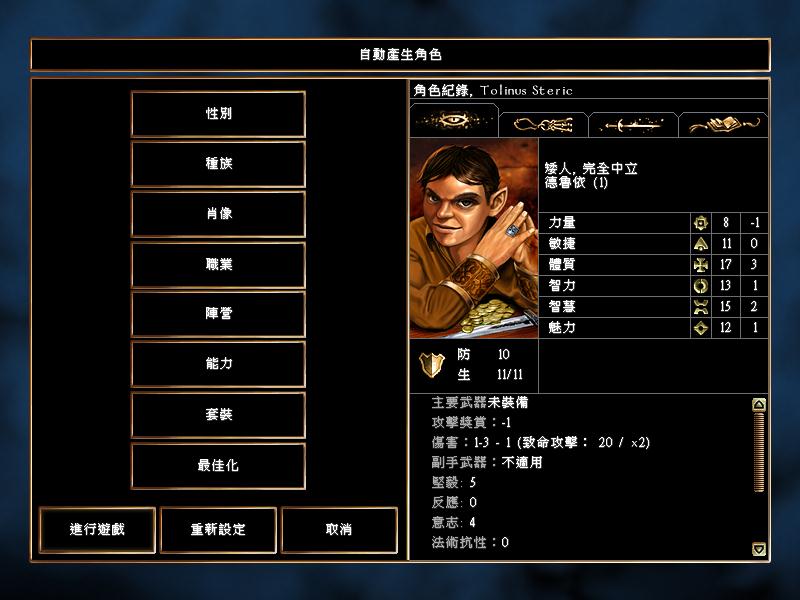Image resolution: width=800 pixels, height=600 pixels.
Task: Open the sword feats tab
Action: pyautogui.click(x=633, y=124)
